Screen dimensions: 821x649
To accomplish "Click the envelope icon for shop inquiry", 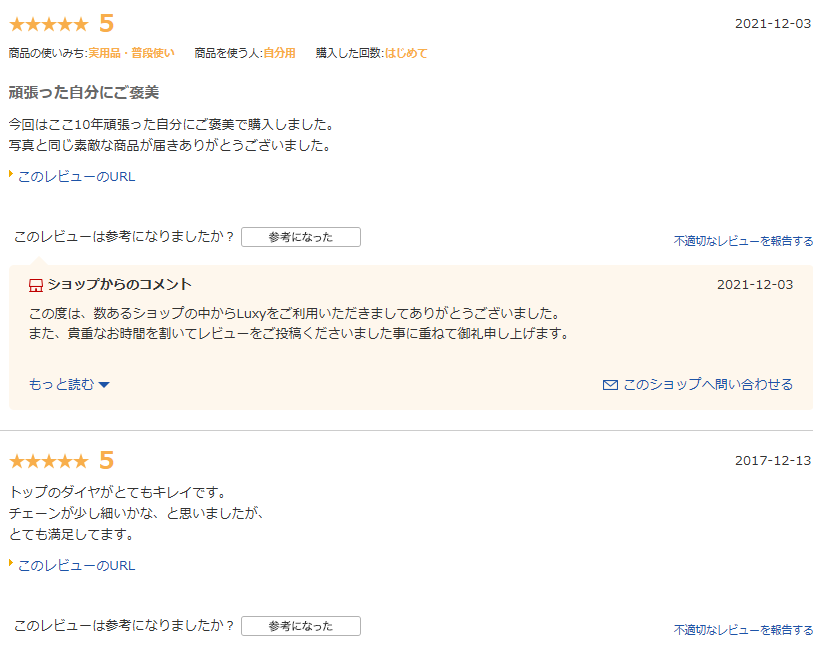I will 610,385.
